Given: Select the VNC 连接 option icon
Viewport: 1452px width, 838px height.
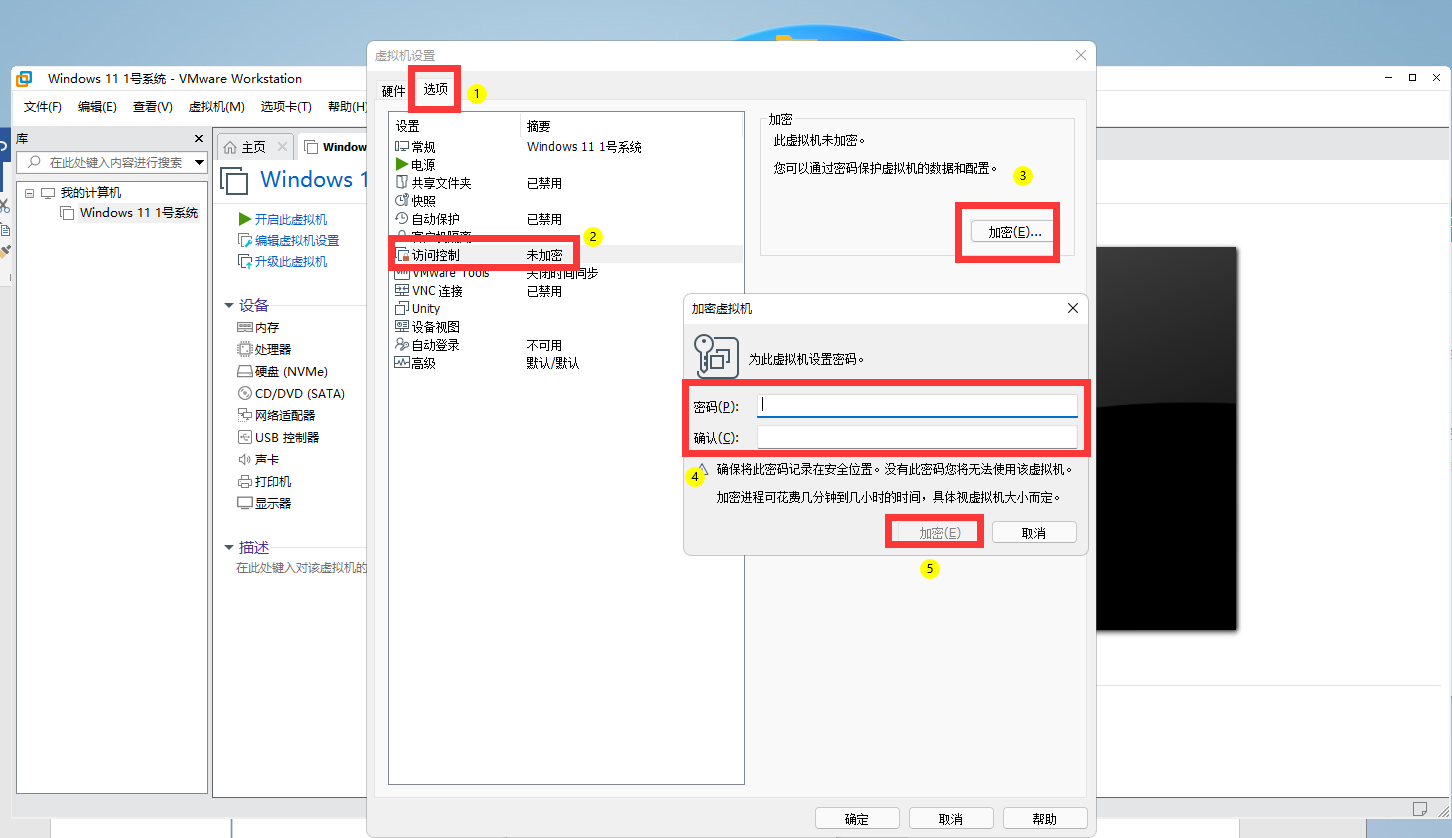Looking at the screenshot, I should [402, 291].
